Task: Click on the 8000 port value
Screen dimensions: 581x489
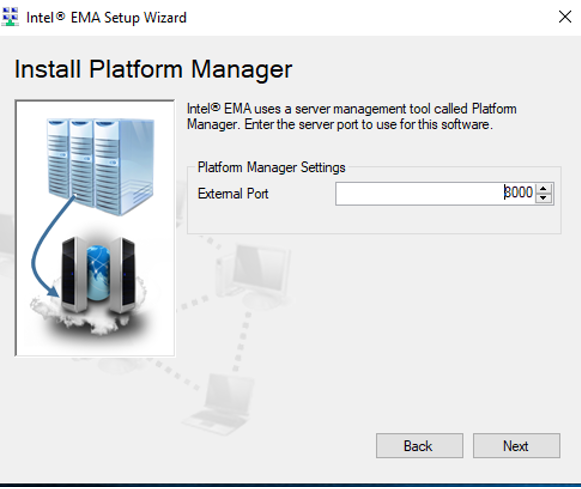Action: click(518, 193)
